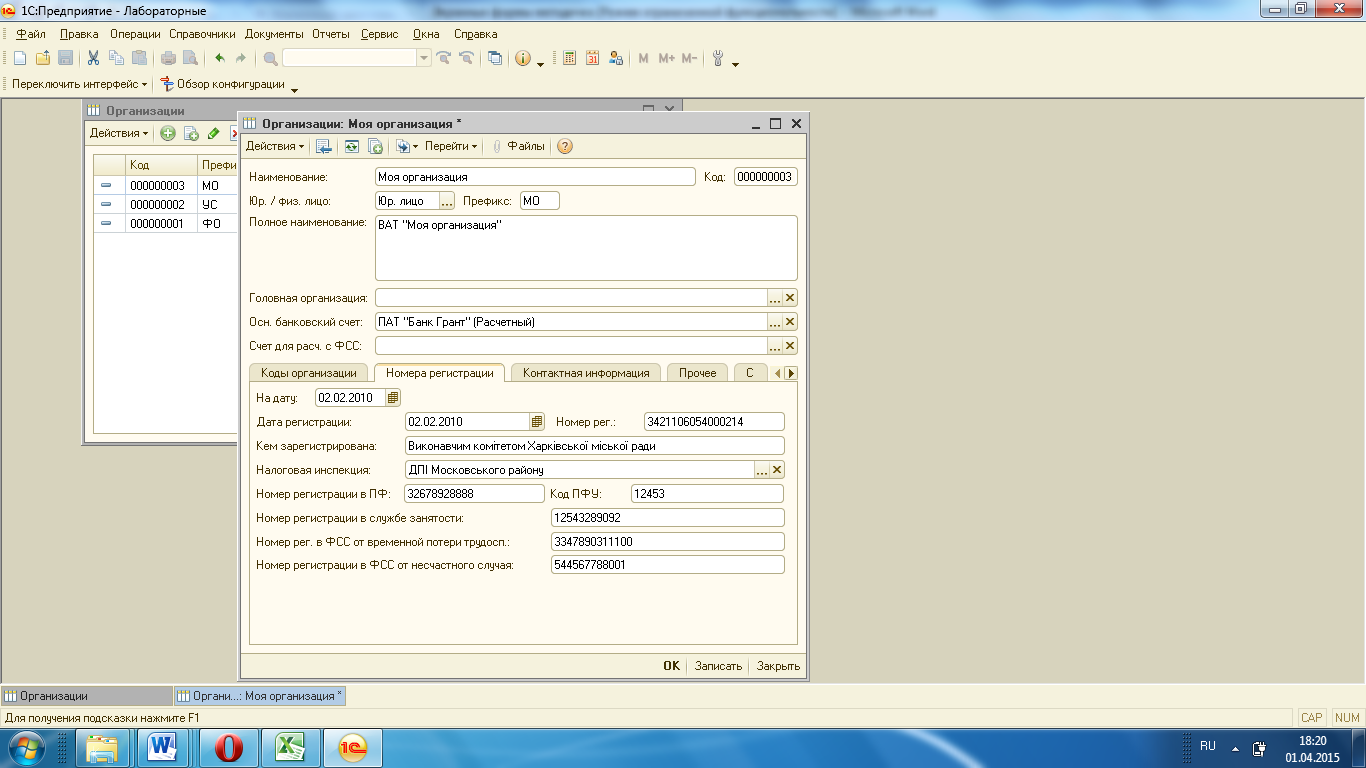Switch to the Прочее tab

coord(698,373)
